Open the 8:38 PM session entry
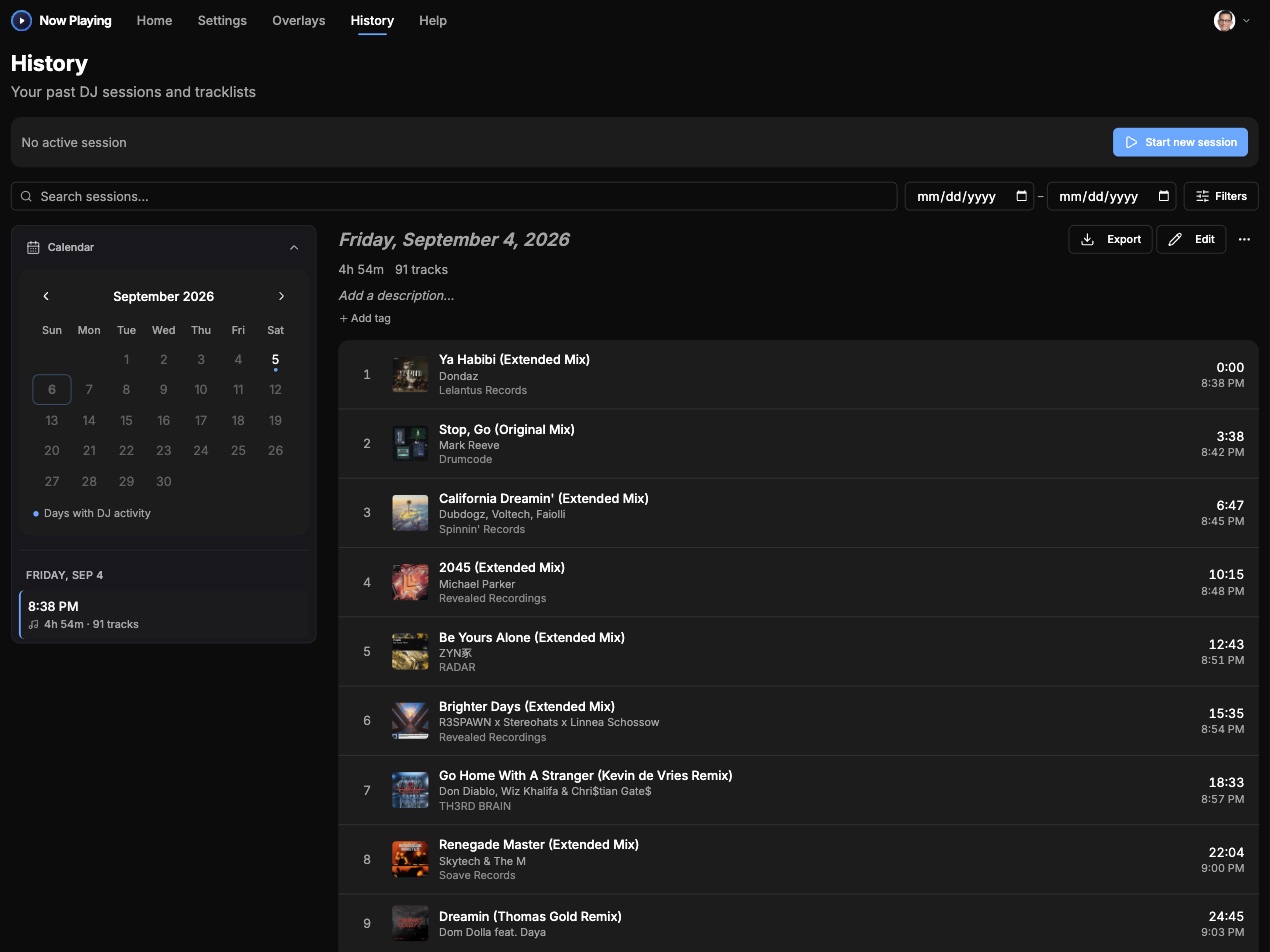Image resolution: width=1270 pixels, height=952 pixels. tap(164, 614)
